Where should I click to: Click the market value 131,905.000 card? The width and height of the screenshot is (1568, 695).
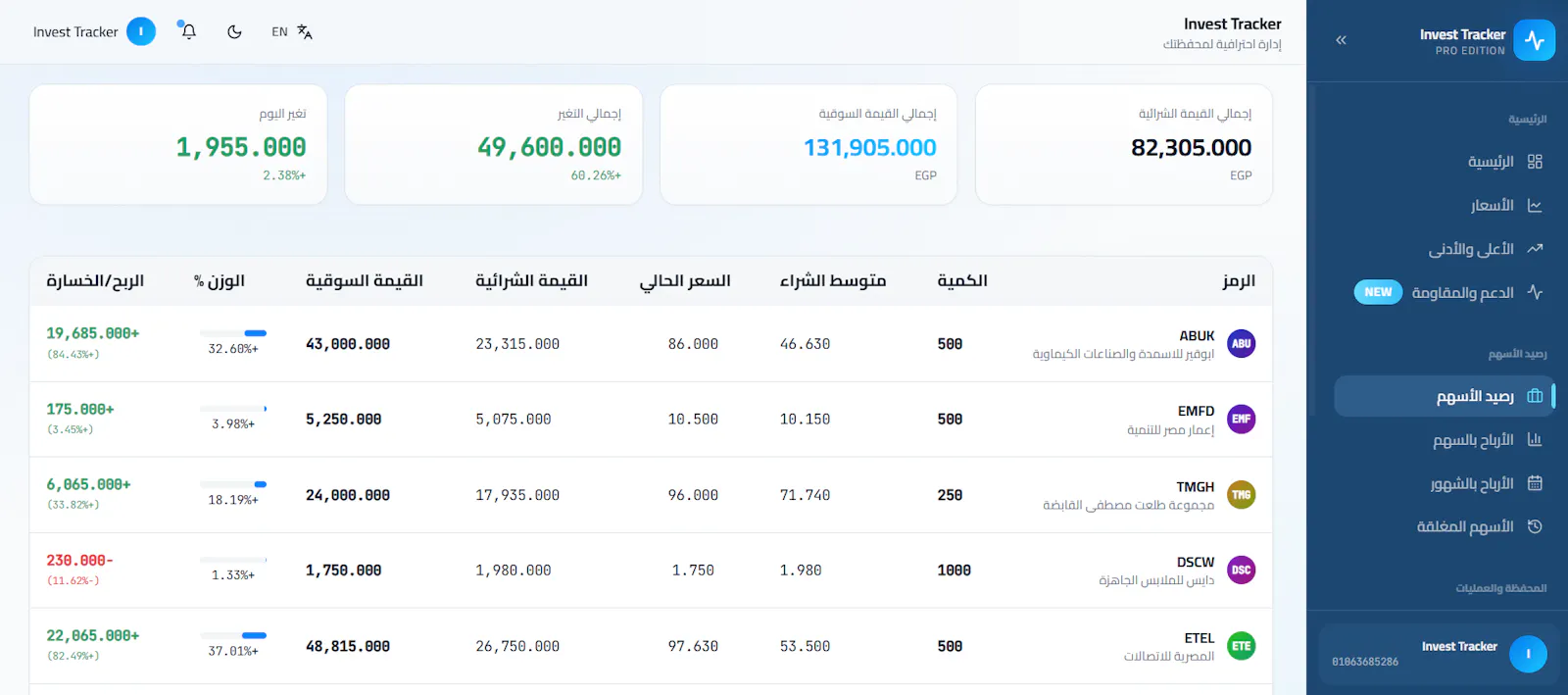pyautogui.click(x=808, y=144)
